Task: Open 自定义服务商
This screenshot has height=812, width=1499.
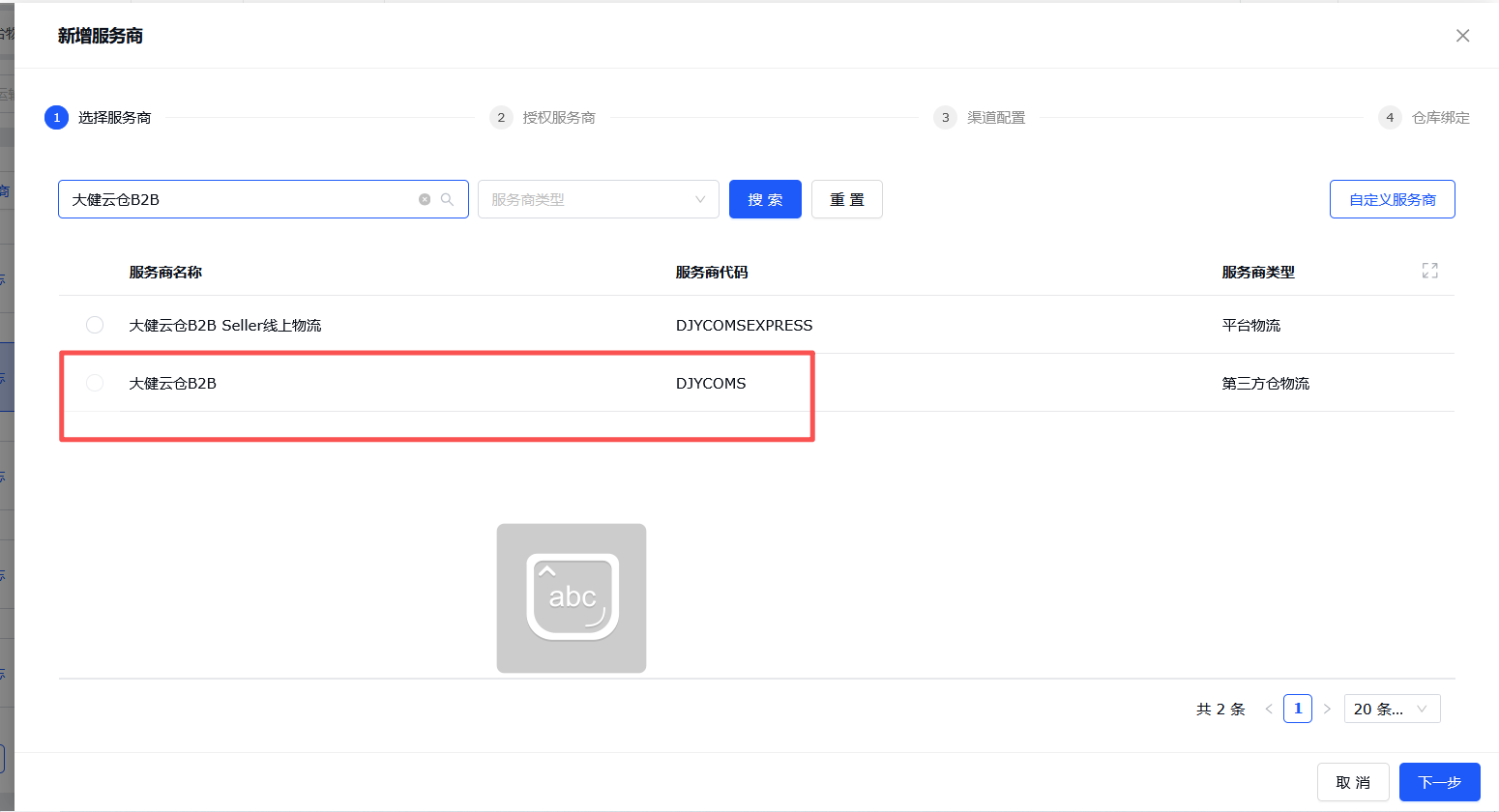Action: [1392, 199]
